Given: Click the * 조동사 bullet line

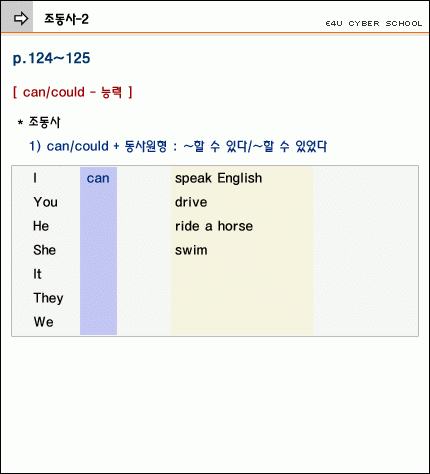Looking at the screenshot, I should tap(39, 122).
